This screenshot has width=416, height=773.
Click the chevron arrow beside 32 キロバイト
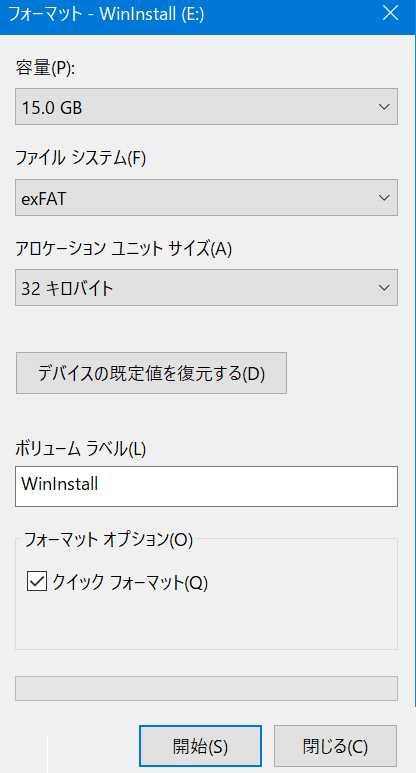click(384, 288)
